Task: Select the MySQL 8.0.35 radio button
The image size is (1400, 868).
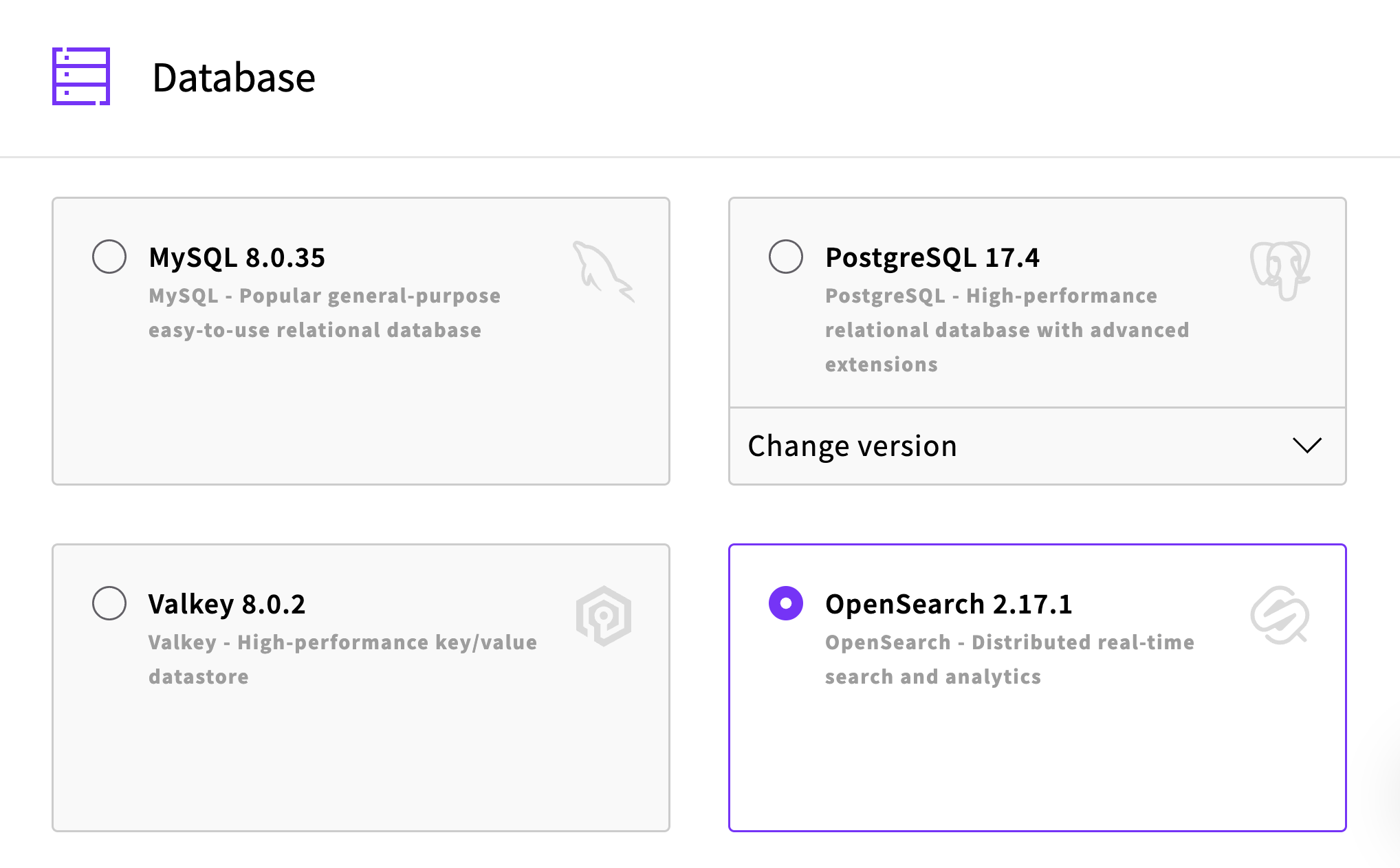Action: [109, 257]
